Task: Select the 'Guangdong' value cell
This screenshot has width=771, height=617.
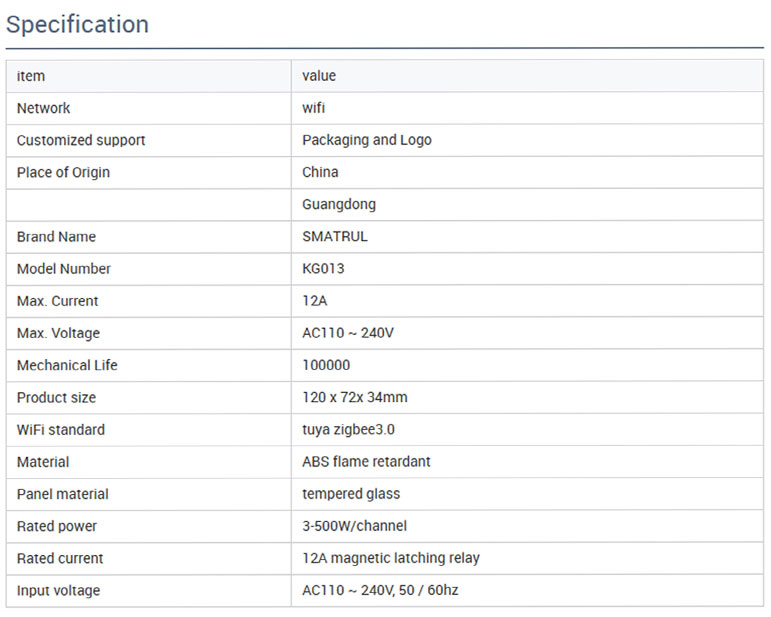Action: tap(339, 204)
